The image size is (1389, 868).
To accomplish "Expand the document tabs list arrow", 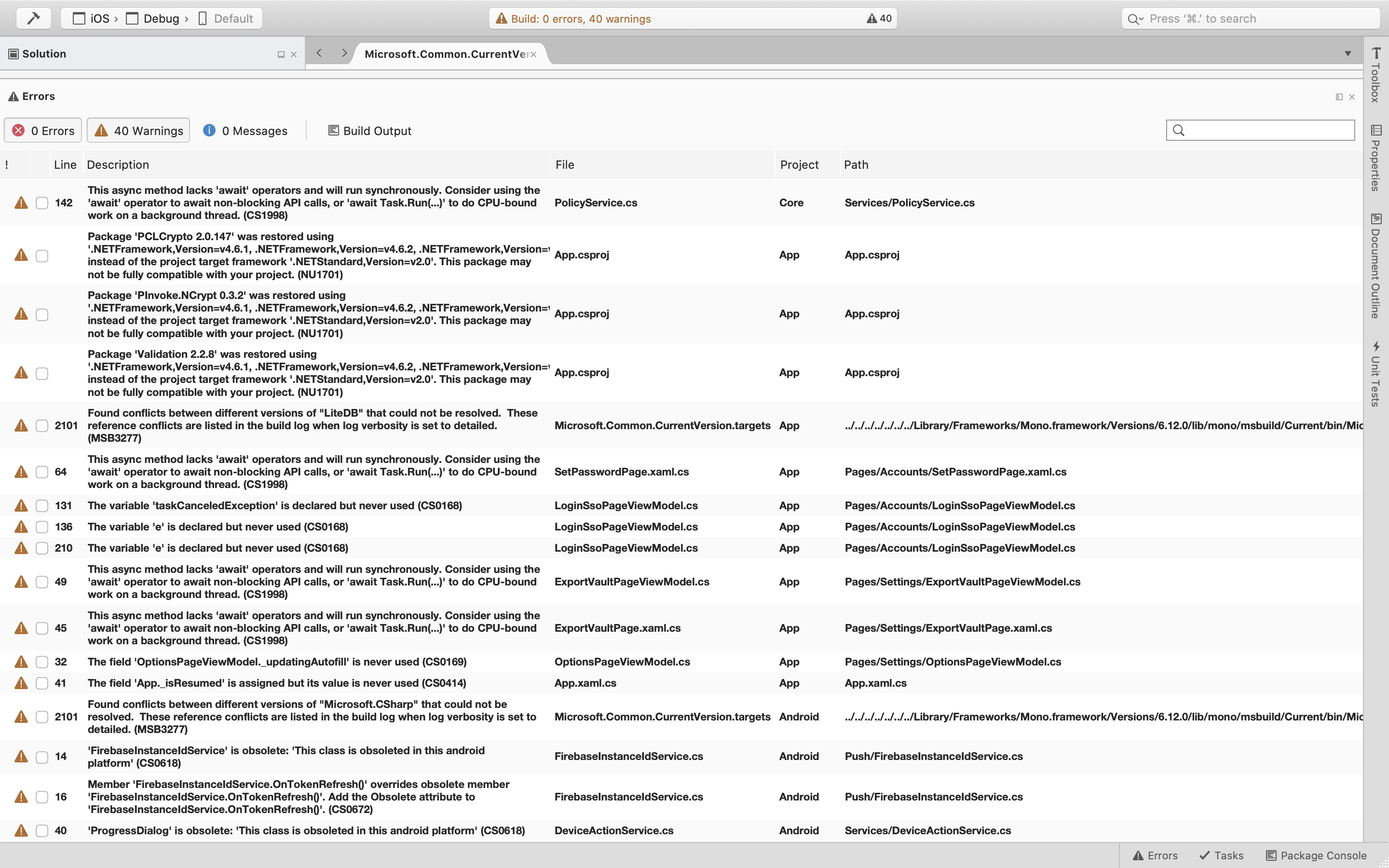I will click(1348, 54).
